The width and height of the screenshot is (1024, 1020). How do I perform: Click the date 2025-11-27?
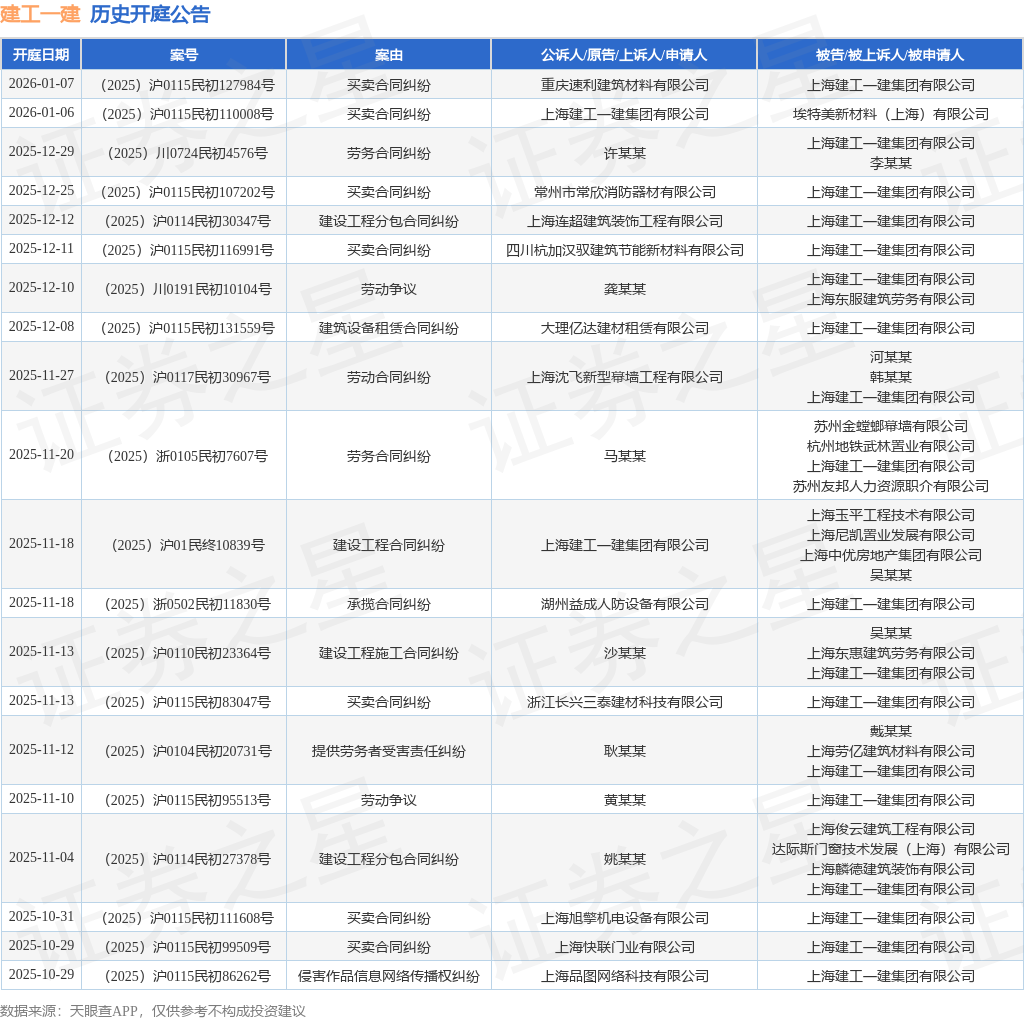pyautogui.click(x=41, y=375)
